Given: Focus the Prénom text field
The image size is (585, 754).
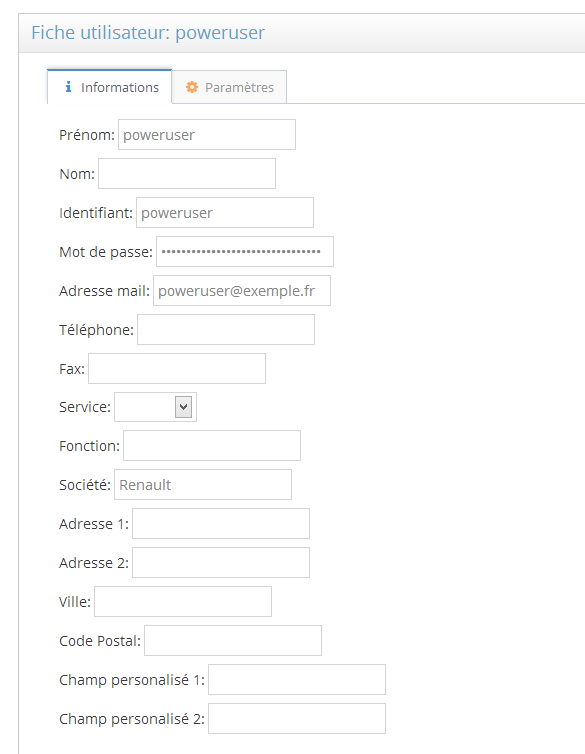Looking at the screenshot, I should pyautogui.click(x=207, y=135).
